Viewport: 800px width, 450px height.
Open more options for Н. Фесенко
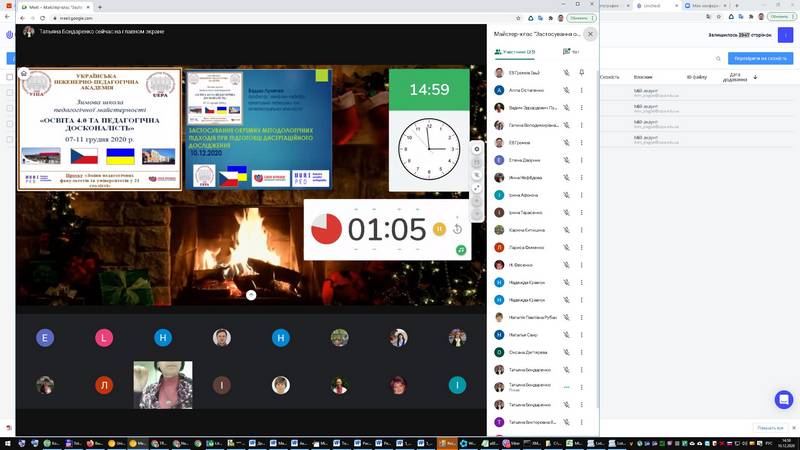click(x=582, y=265)
